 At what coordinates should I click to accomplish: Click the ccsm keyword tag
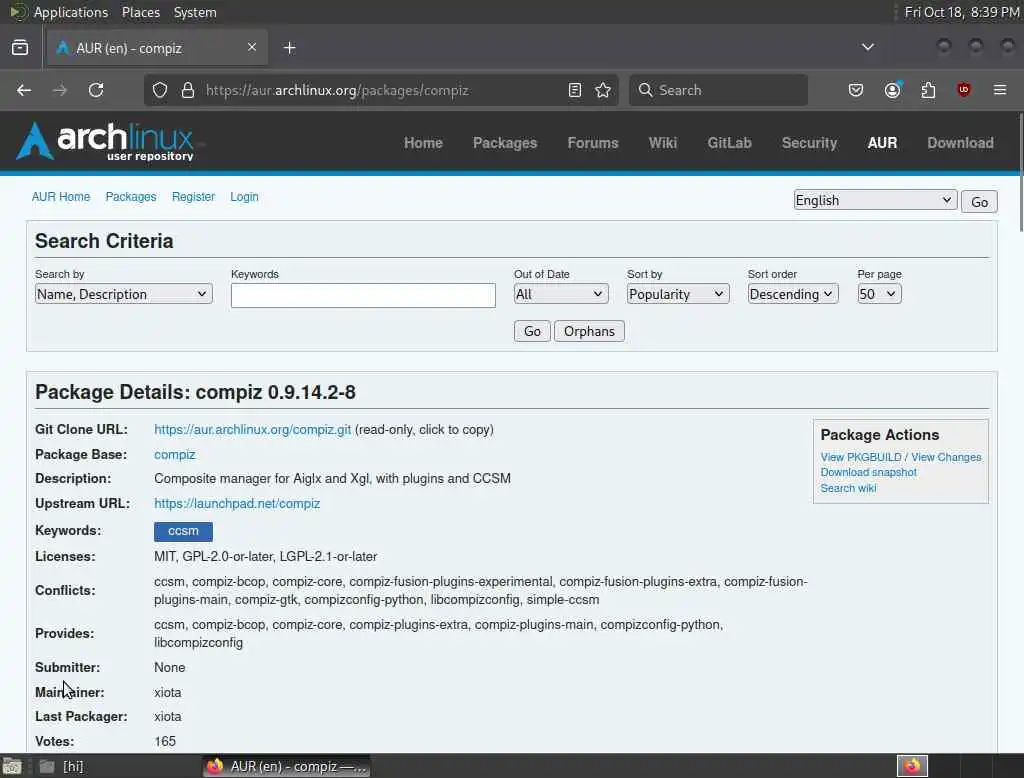click(x=183, y=531)
